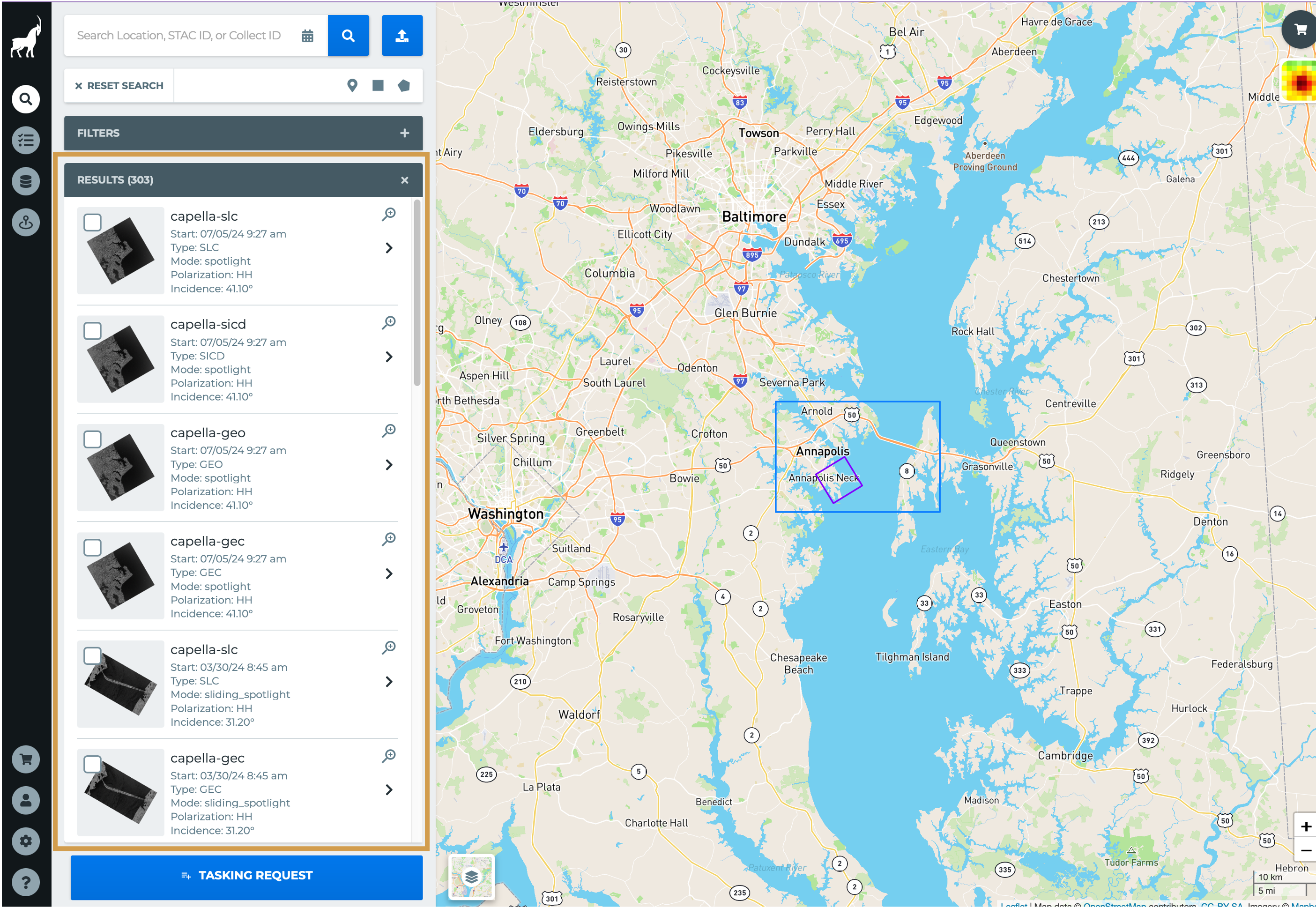
Task: Open the calendar date picker icon
Action: click(x=308, y=36)
